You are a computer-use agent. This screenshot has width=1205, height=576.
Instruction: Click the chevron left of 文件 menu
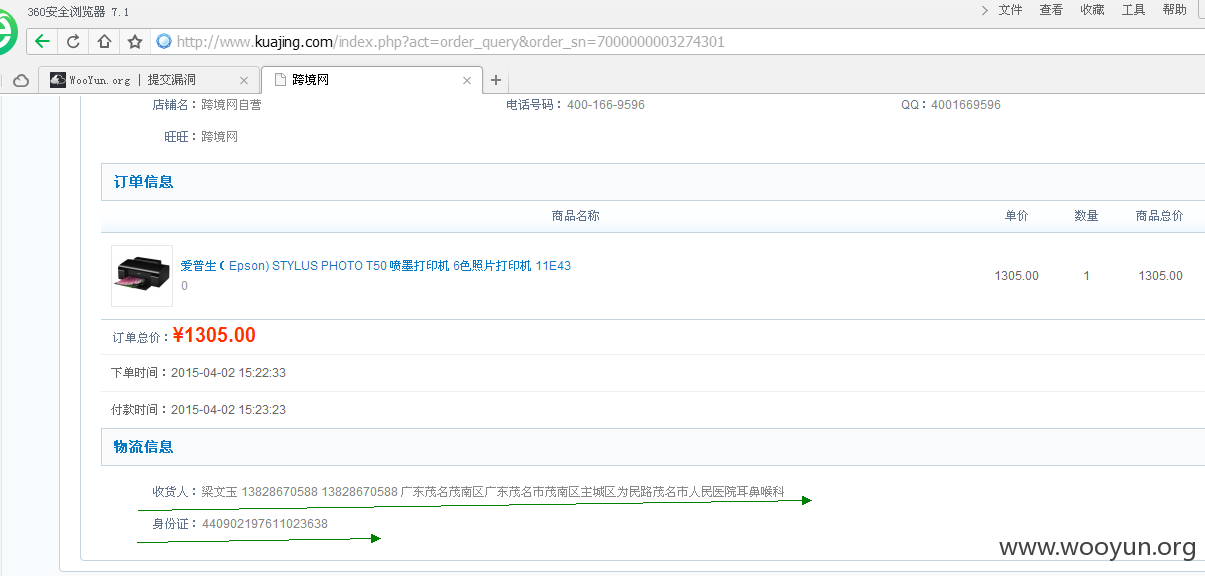pos(985,10)
